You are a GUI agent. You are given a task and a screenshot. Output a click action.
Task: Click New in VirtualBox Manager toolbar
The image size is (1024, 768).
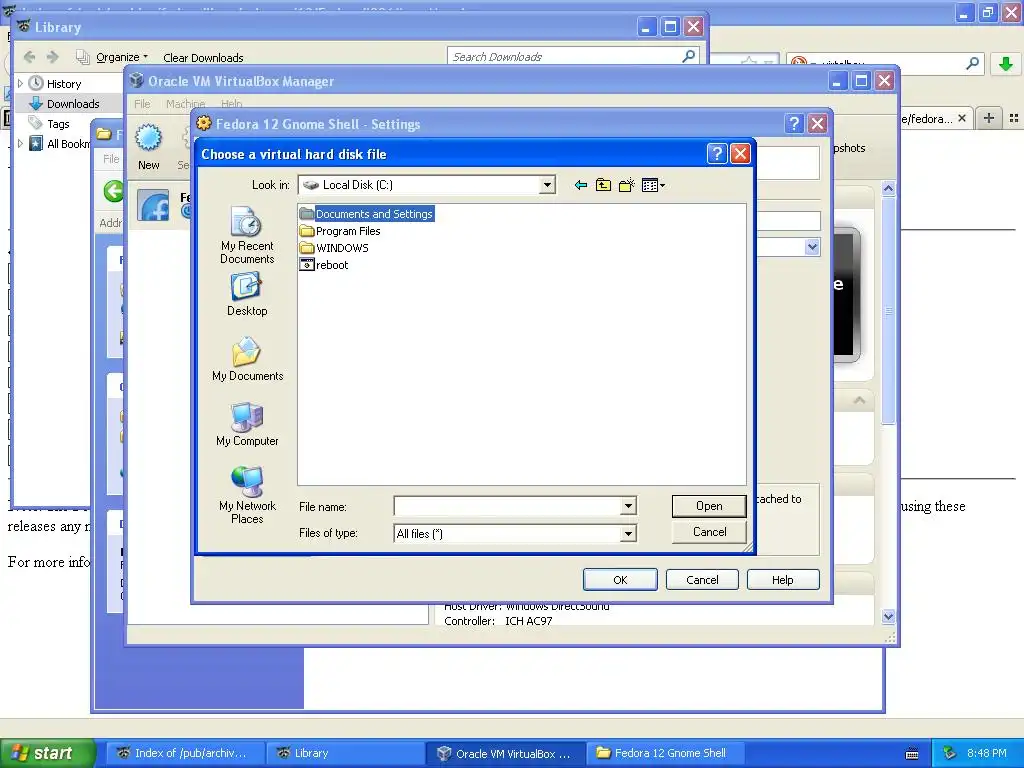click(148, 148)
